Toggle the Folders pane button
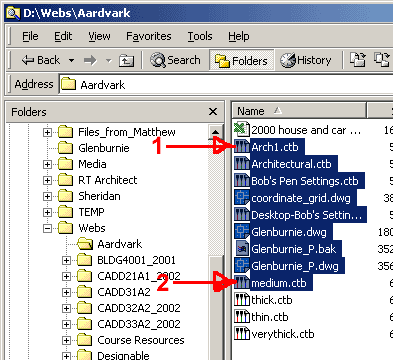The image size is (393, 360). click(241, 60)
